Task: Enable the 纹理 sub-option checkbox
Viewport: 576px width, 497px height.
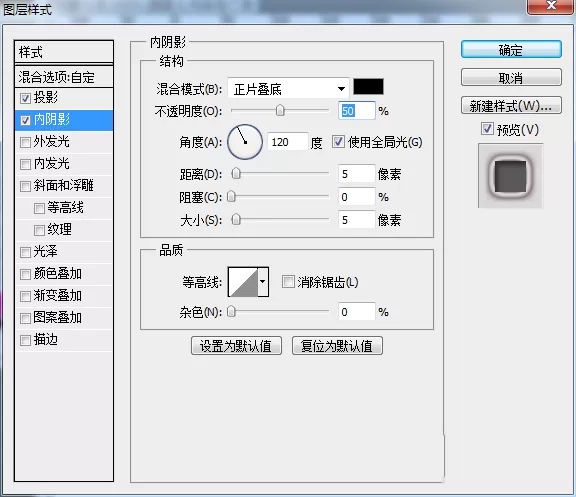Action: [x=39, y=230]
